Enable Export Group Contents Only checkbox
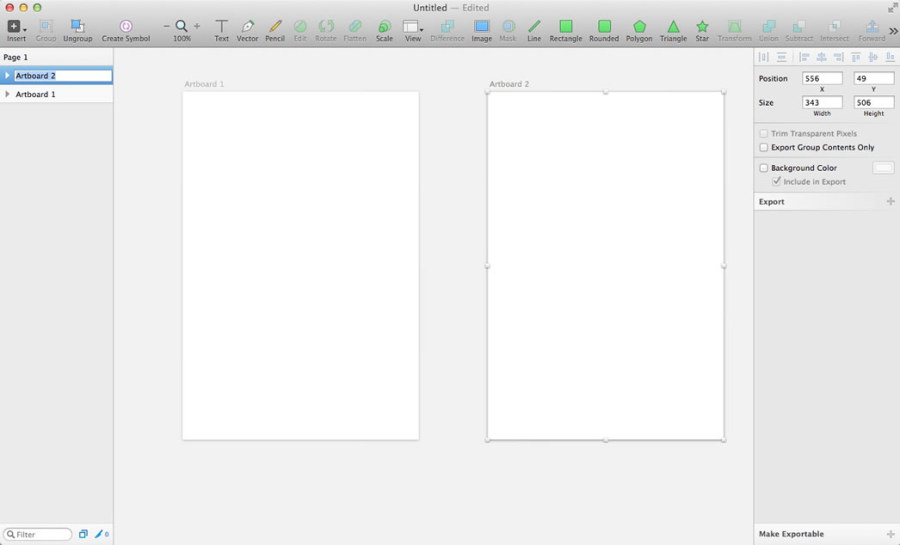The height and width of the screenshot is (545, 900). click(x=763, y=147)
